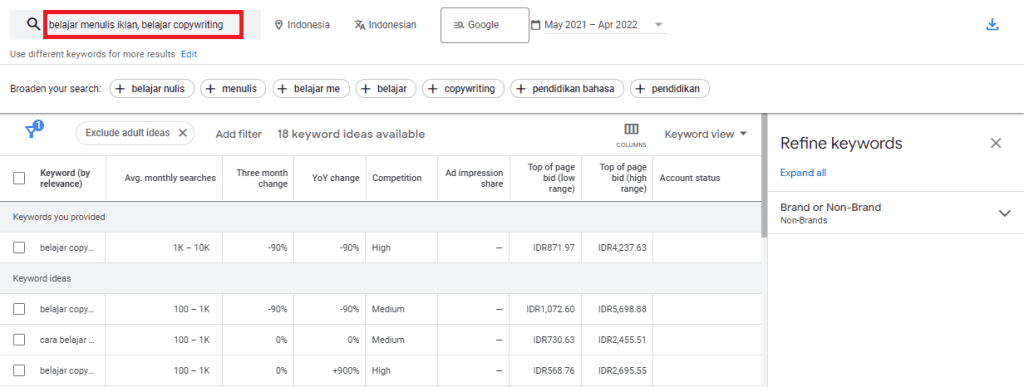Add 'belajar' suggestion chip
The height and width of the screenshot is (387, 1024).
tap(386, 89)
